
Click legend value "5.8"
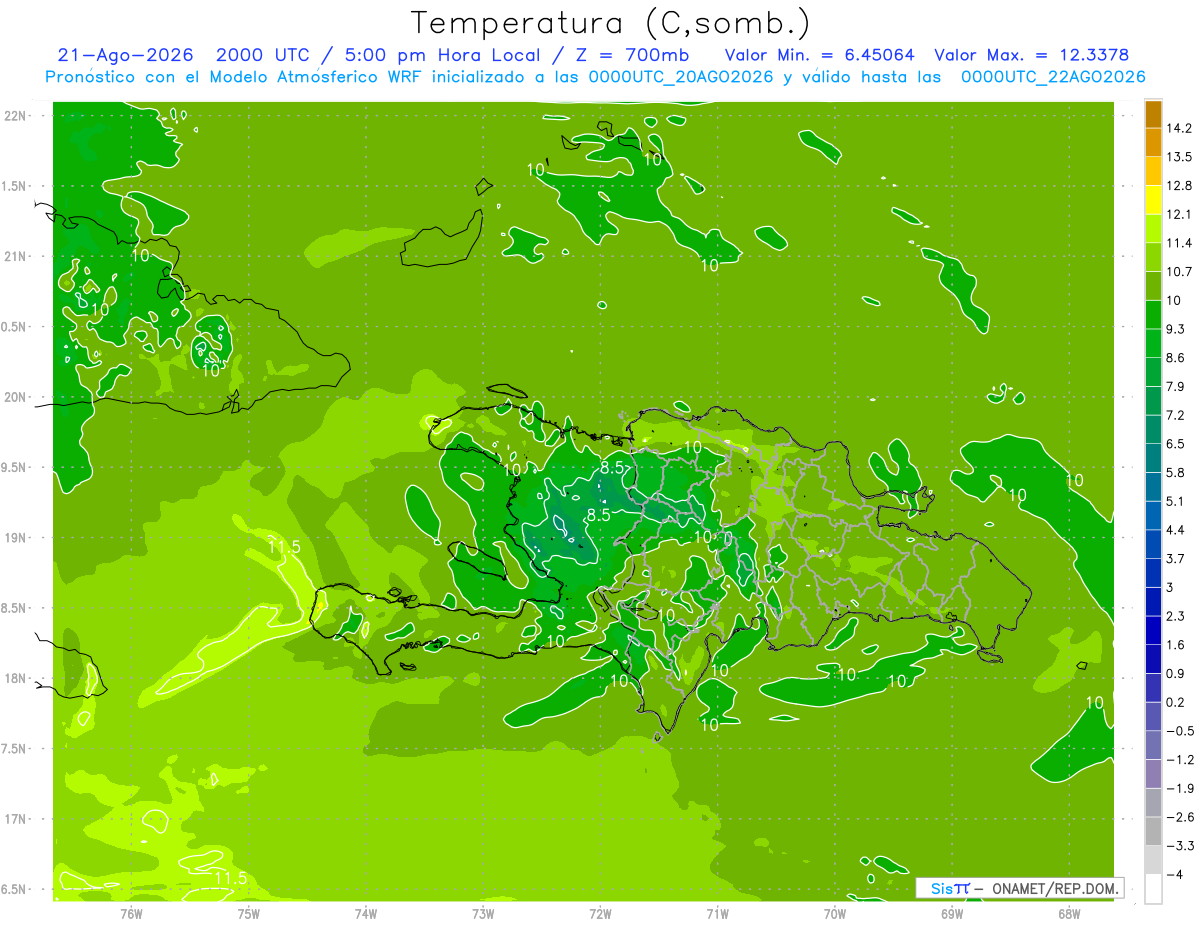click(1176, 473)
